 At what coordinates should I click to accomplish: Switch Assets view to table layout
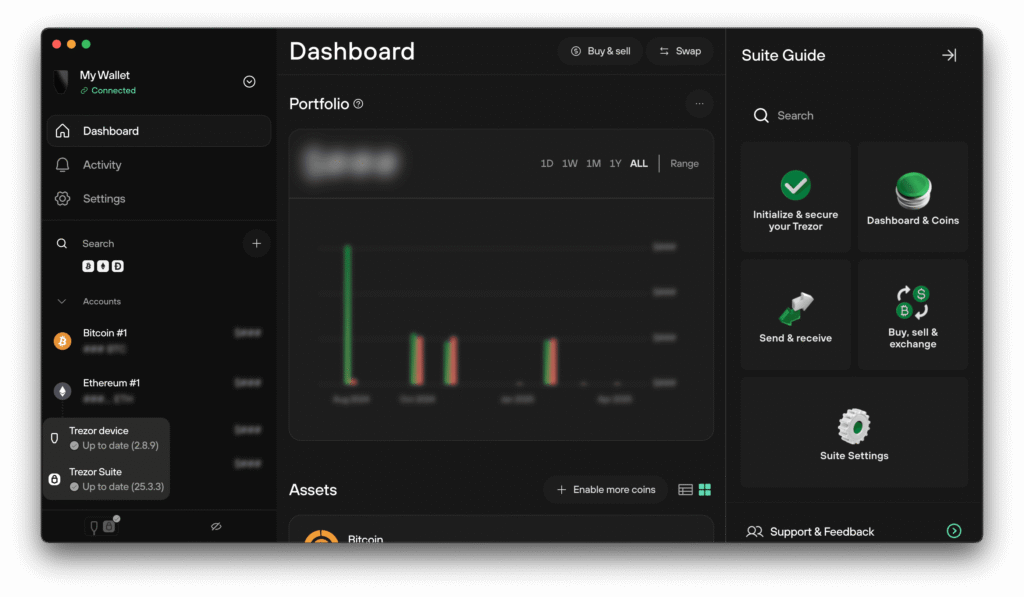(686, 489)
